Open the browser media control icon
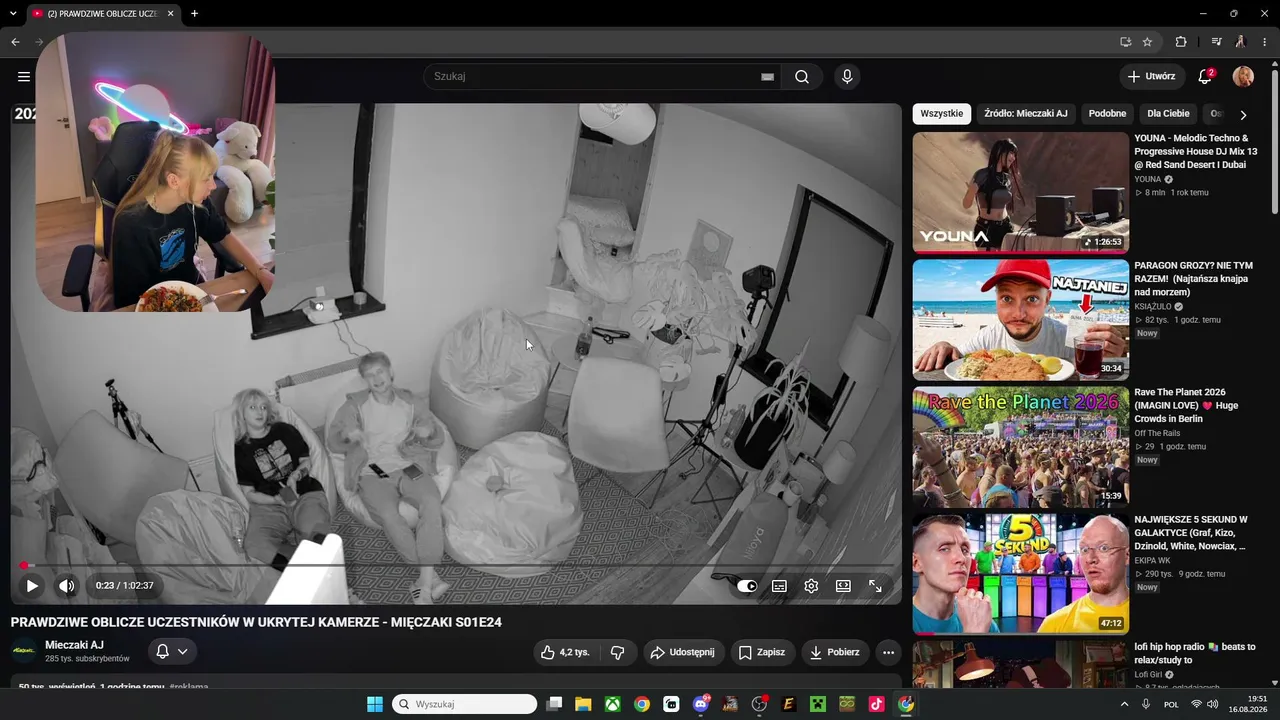 [1216, 42]
